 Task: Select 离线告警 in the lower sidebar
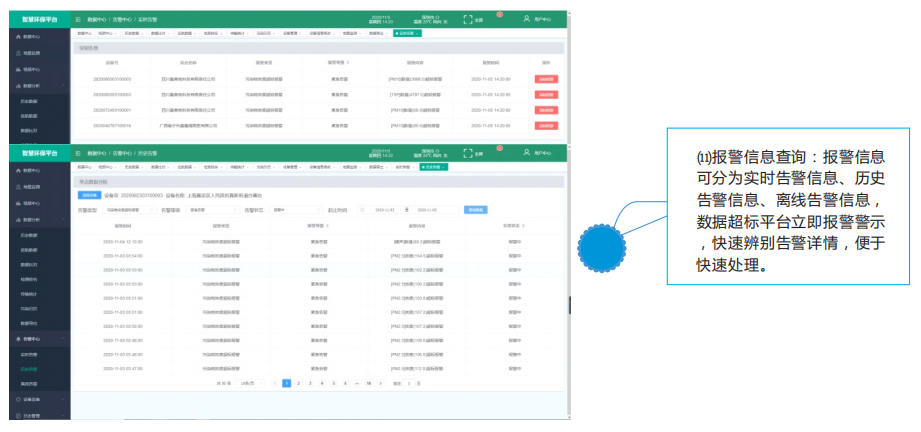pyautogui.click(x=30, y=383)
